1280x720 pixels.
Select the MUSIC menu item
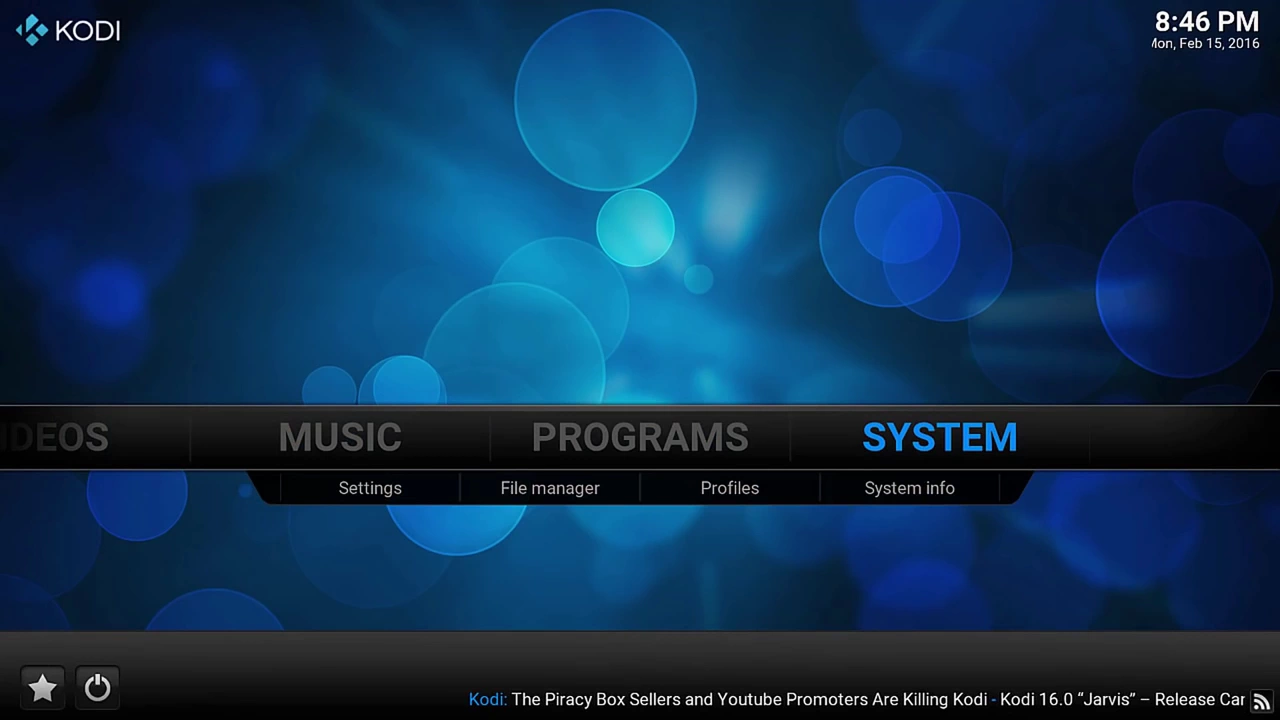point(340,437)
